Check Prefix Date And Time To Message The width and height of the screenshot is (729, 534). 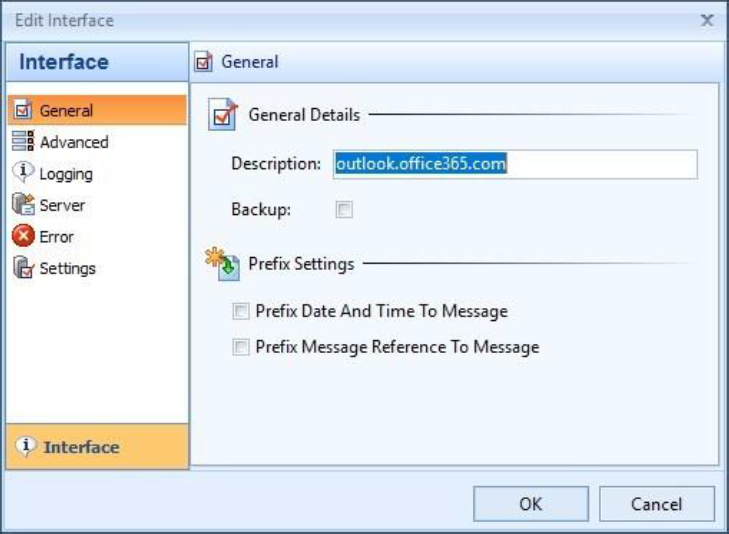240,312
